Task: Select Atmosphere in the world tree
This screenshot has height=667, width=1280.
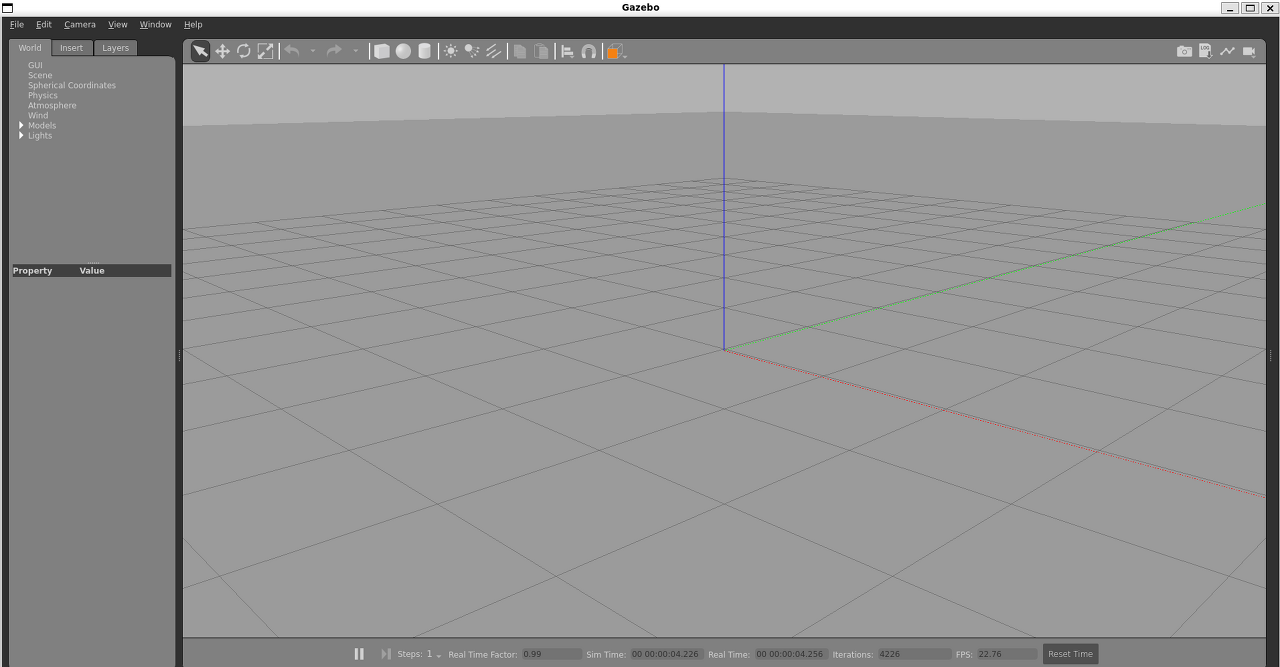Action: click(x=52, y=105)
